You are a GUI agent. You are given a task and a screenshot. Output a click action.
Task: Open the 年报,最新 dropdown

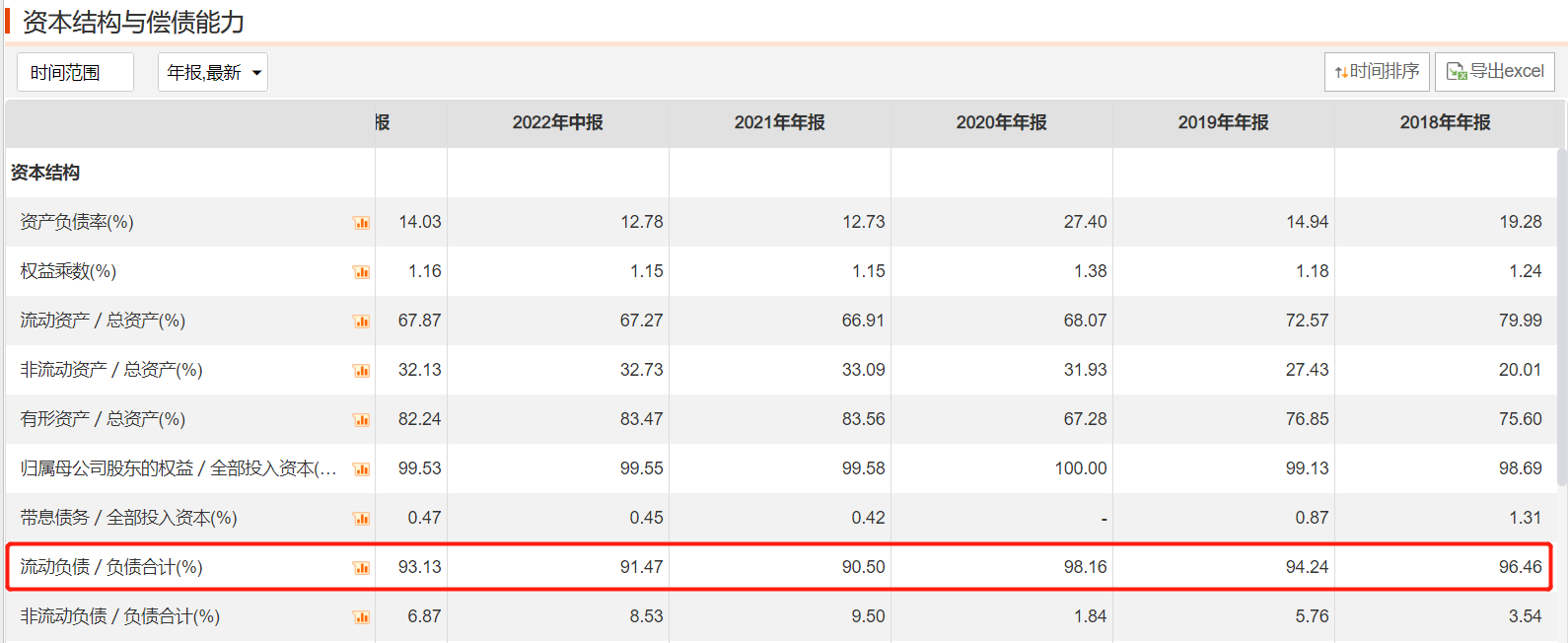(x=213, y=72)
